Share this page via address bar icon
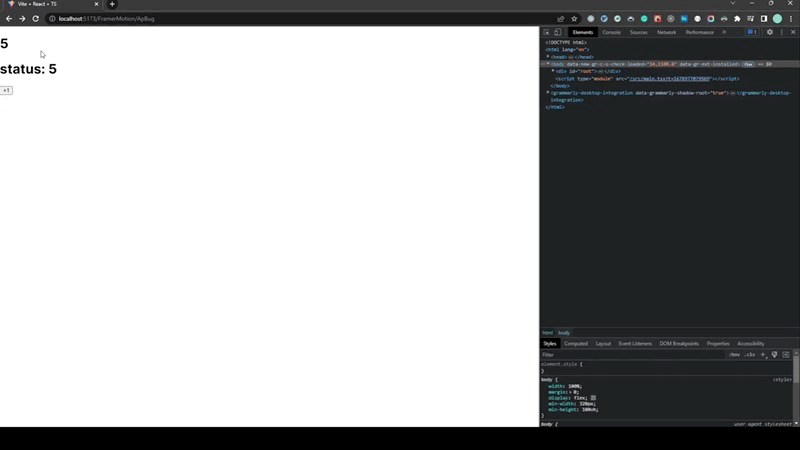800x450 pixels. point(561,19)
